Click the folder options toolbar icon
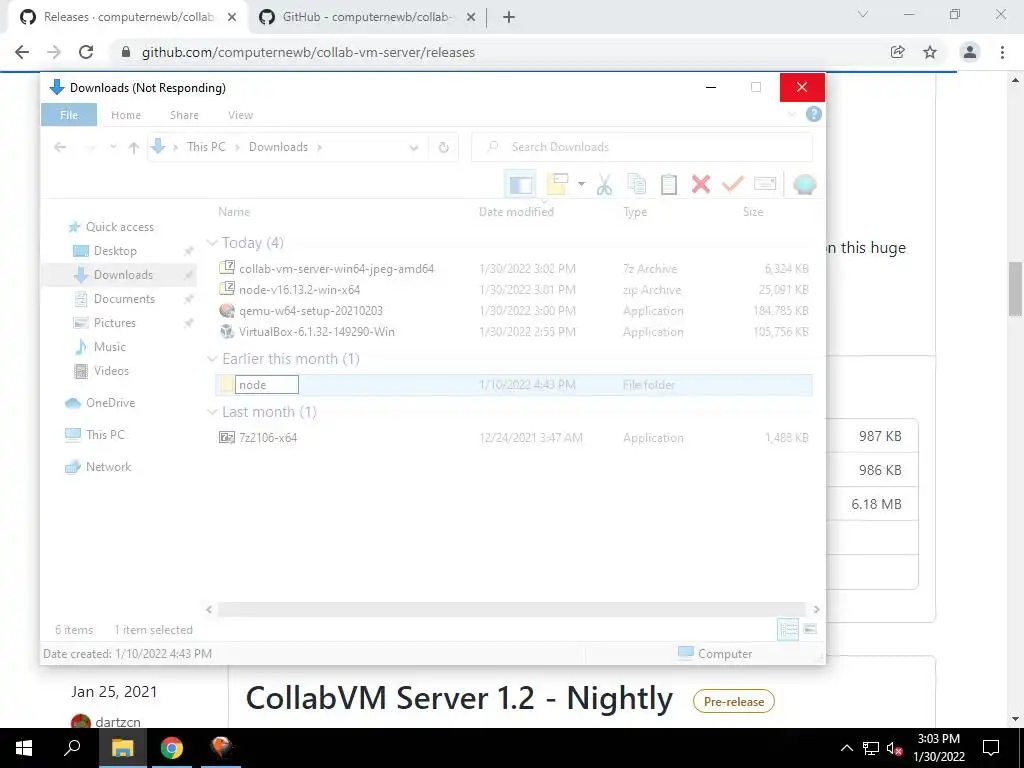The height and width of the screenshot is (768, 1024). click(x=557, y=185)
